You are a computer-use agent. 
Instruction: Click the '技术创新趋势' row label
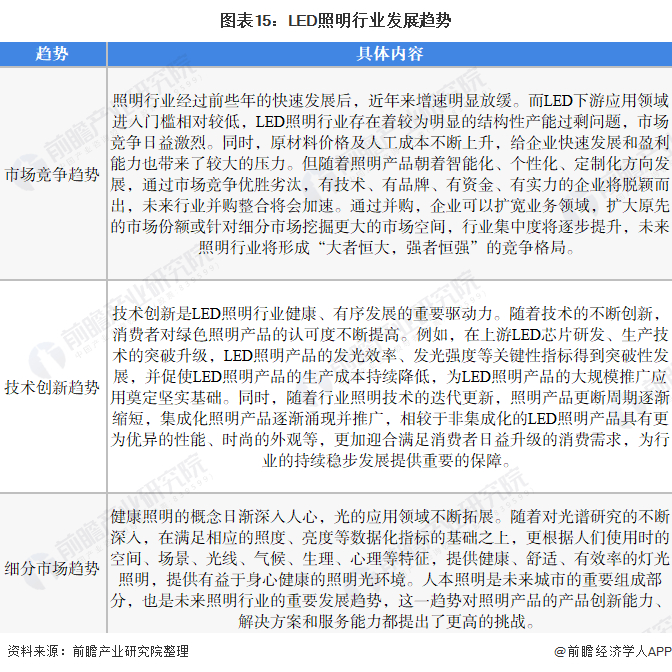(52, 387)
